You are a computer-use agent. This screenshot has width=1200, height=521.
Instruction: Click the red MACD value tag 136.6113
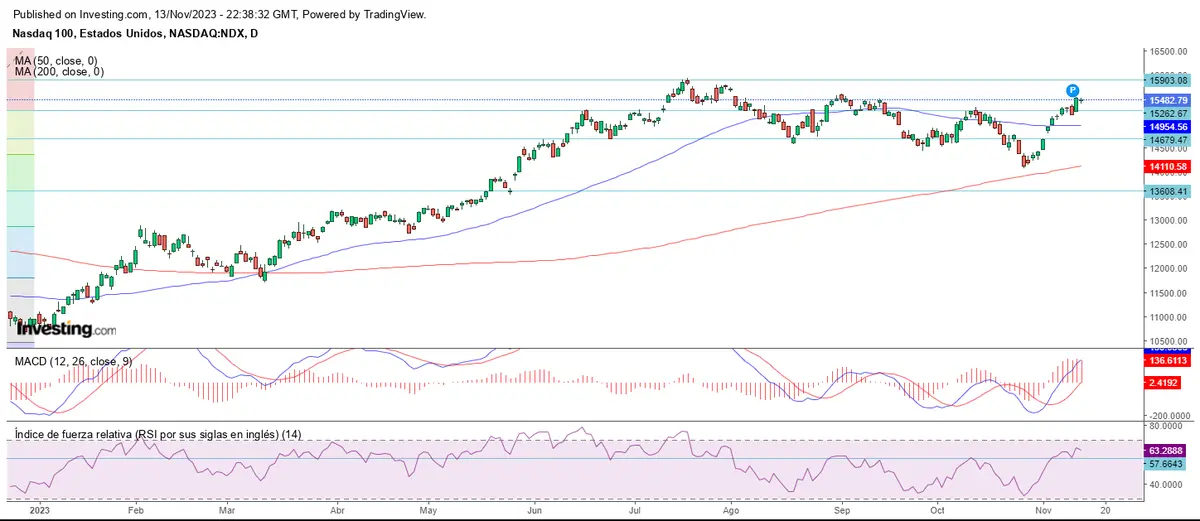[1167, 360]
